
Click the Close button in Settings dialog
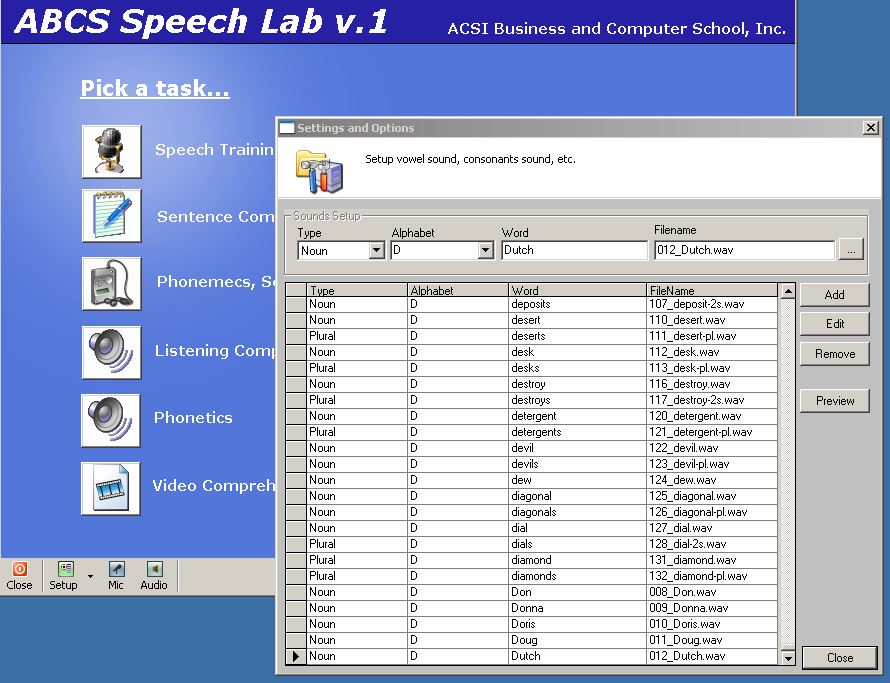839,658
